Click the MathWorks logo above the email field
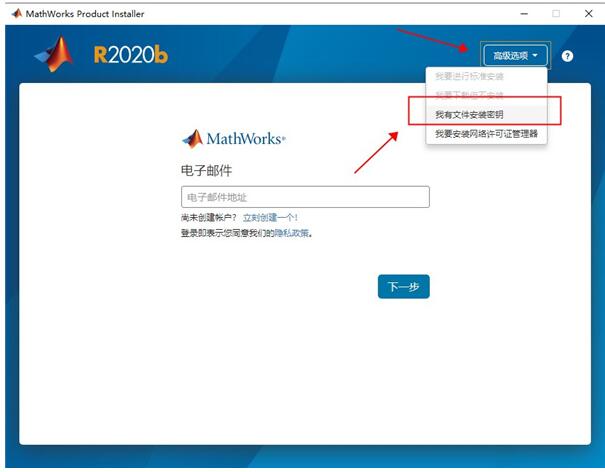This screenshot has height=472, width=605. point(233,139)
